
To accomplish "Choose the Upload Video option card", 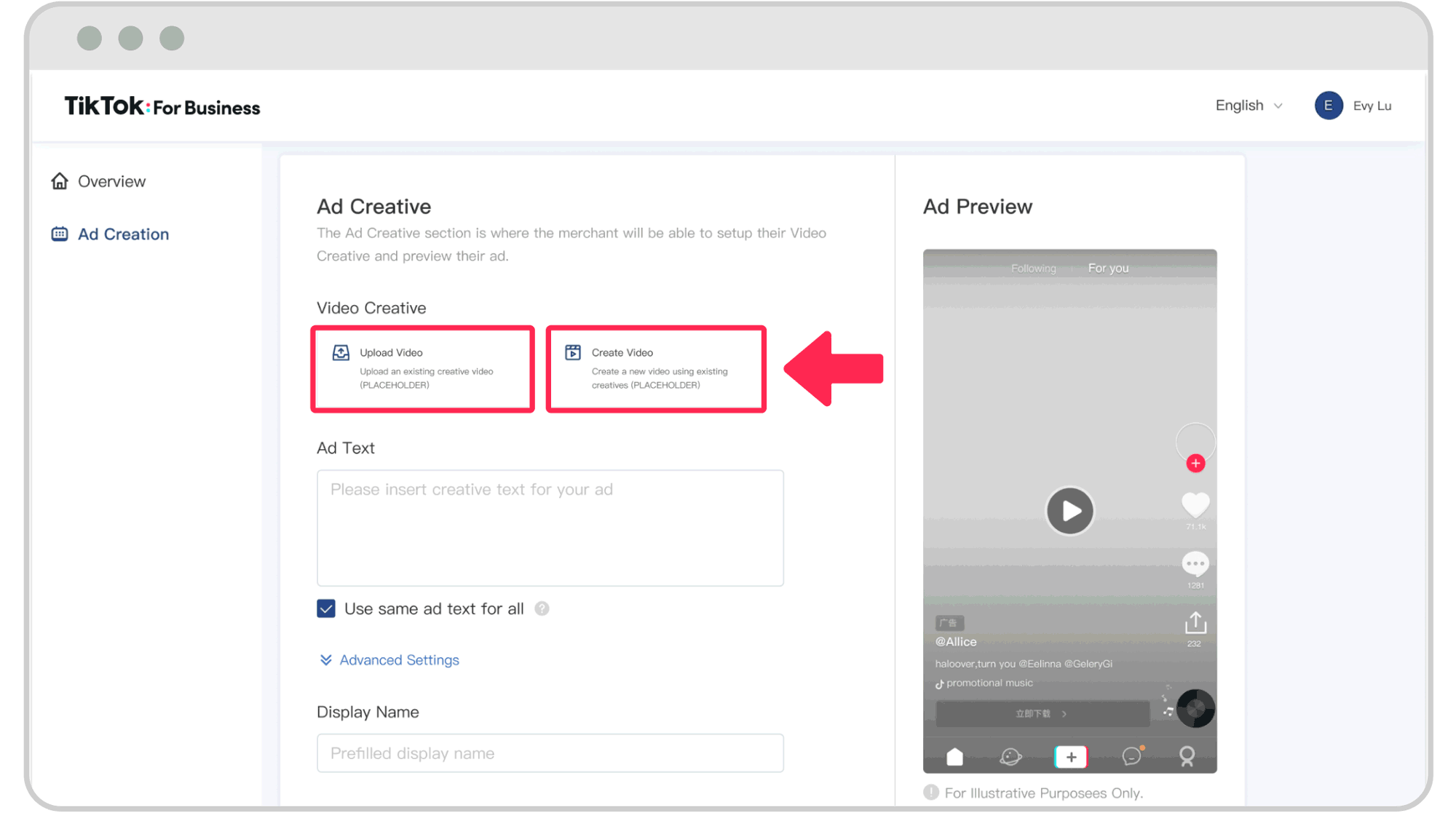I will coord(423,369).
